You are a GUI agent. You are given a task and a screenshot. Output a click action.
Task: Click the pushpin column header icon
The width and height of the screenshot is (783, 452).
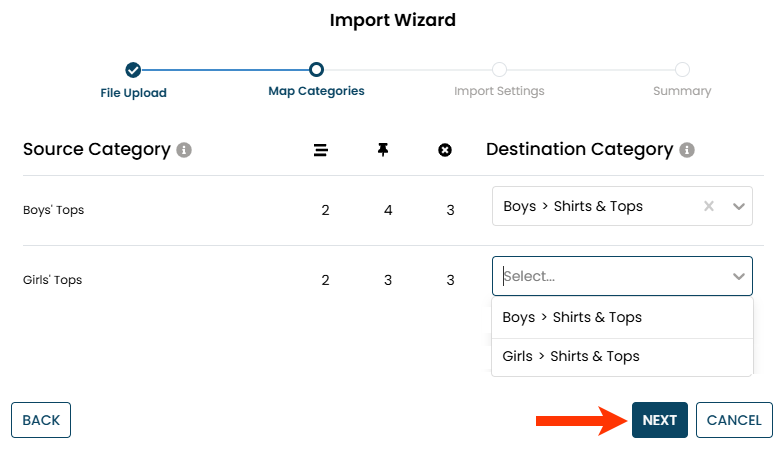point(383,150)
